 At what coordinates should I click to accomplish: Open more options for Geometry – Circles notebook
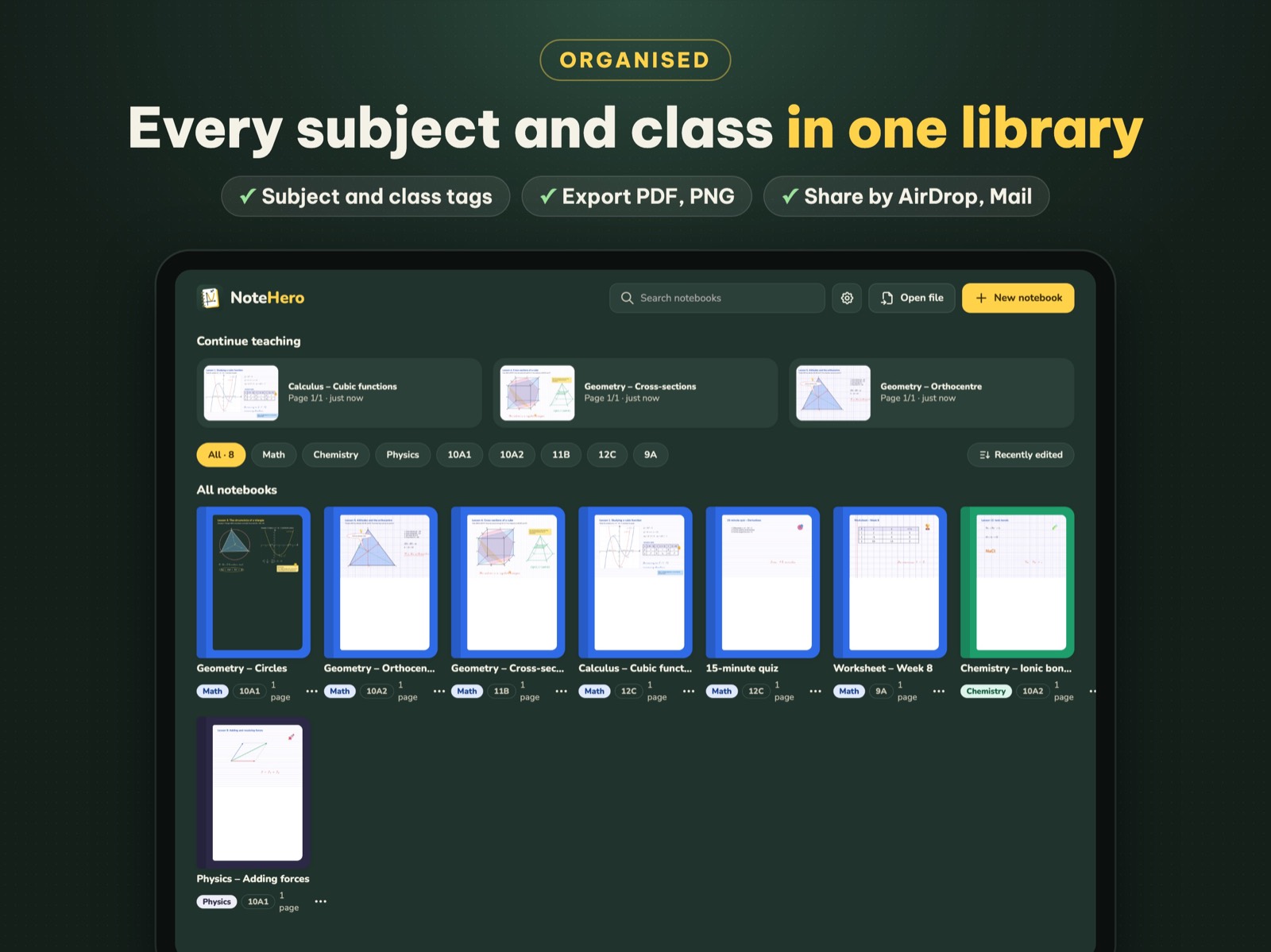point(311,692)
